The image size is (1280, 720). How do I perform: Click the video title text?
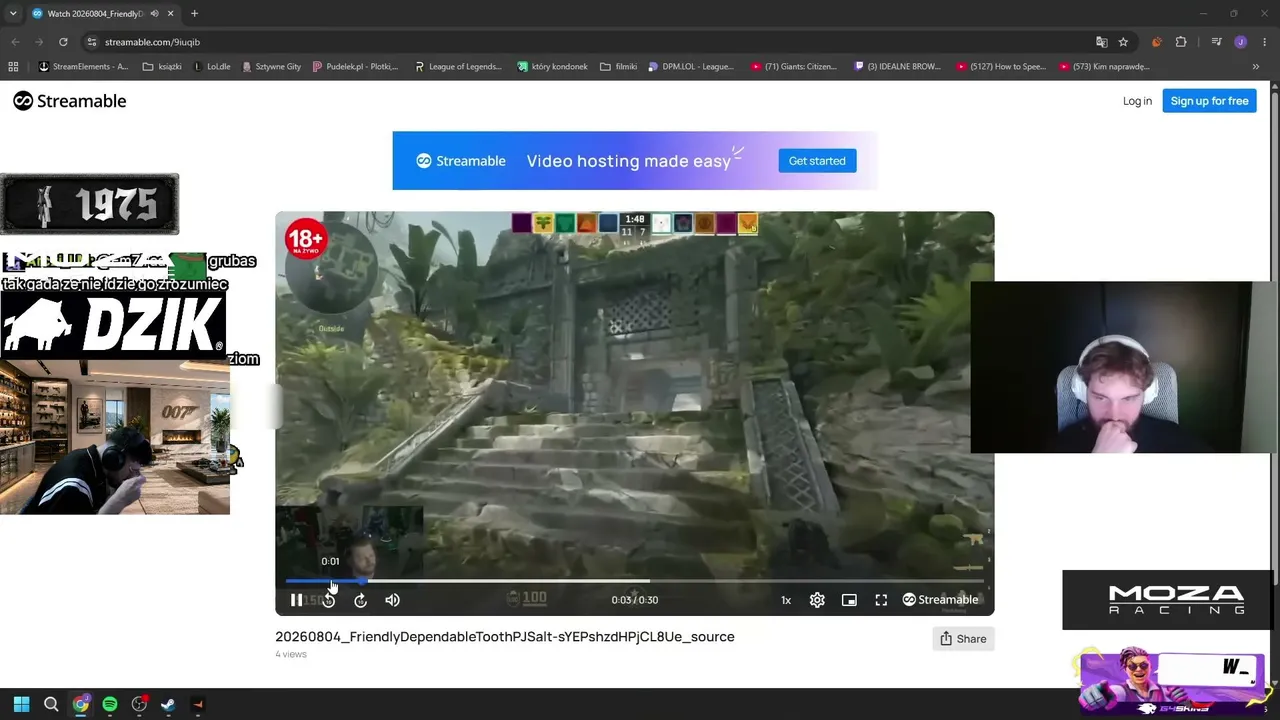point(505,637)
